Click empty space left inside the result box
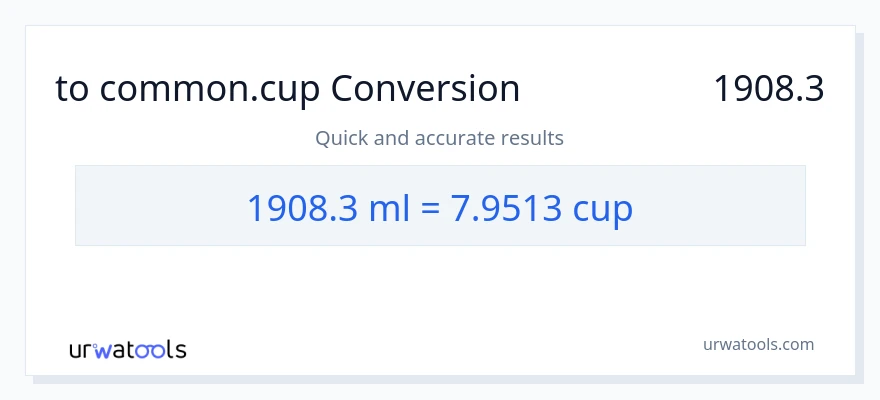Viewport: 880px width, 400px height. pyautogui.click(x=150, y=206)
